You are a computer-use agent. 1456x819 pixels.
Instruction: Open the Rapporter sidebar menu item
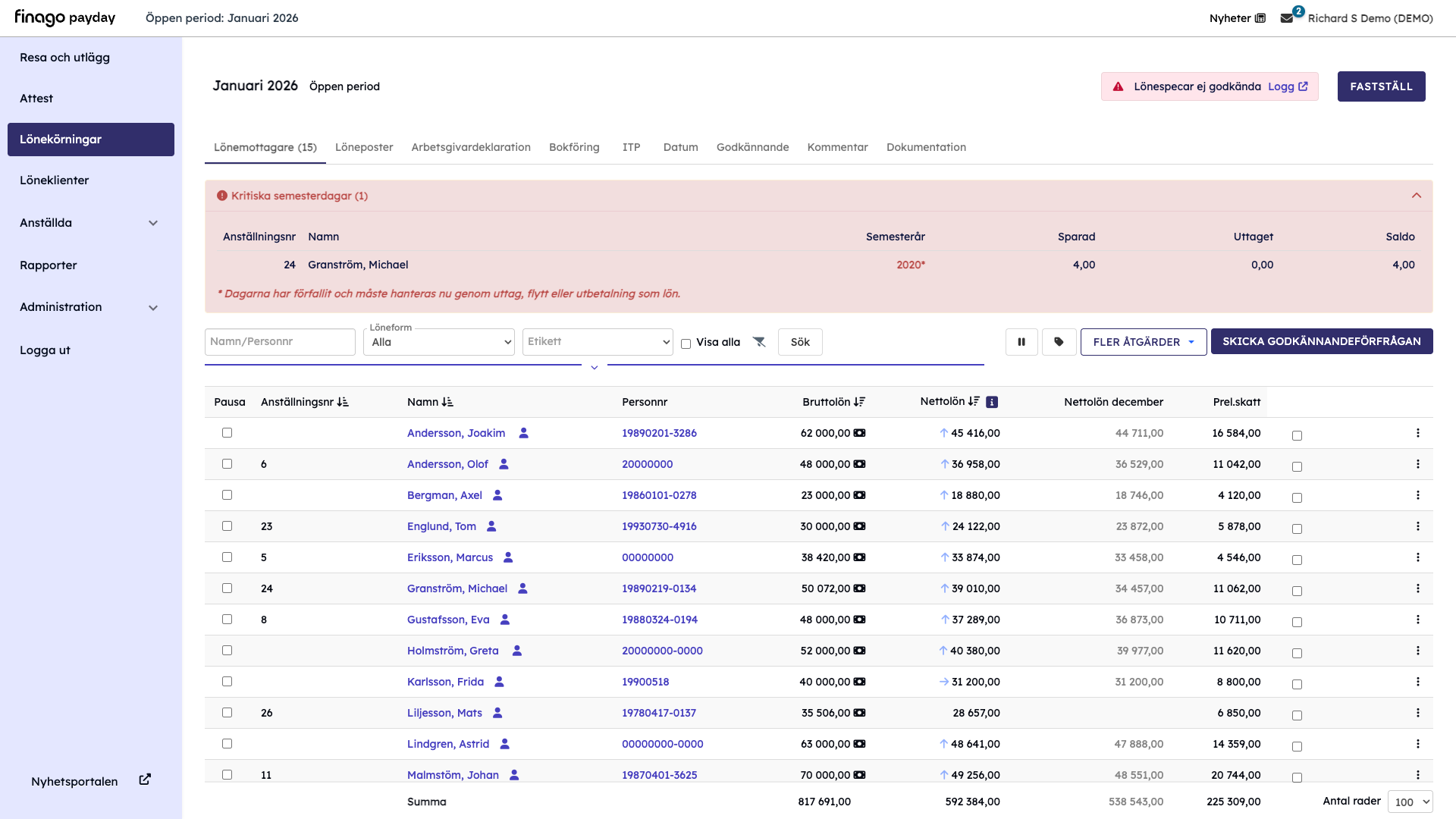pyautogui.click(x=49, y=265)
